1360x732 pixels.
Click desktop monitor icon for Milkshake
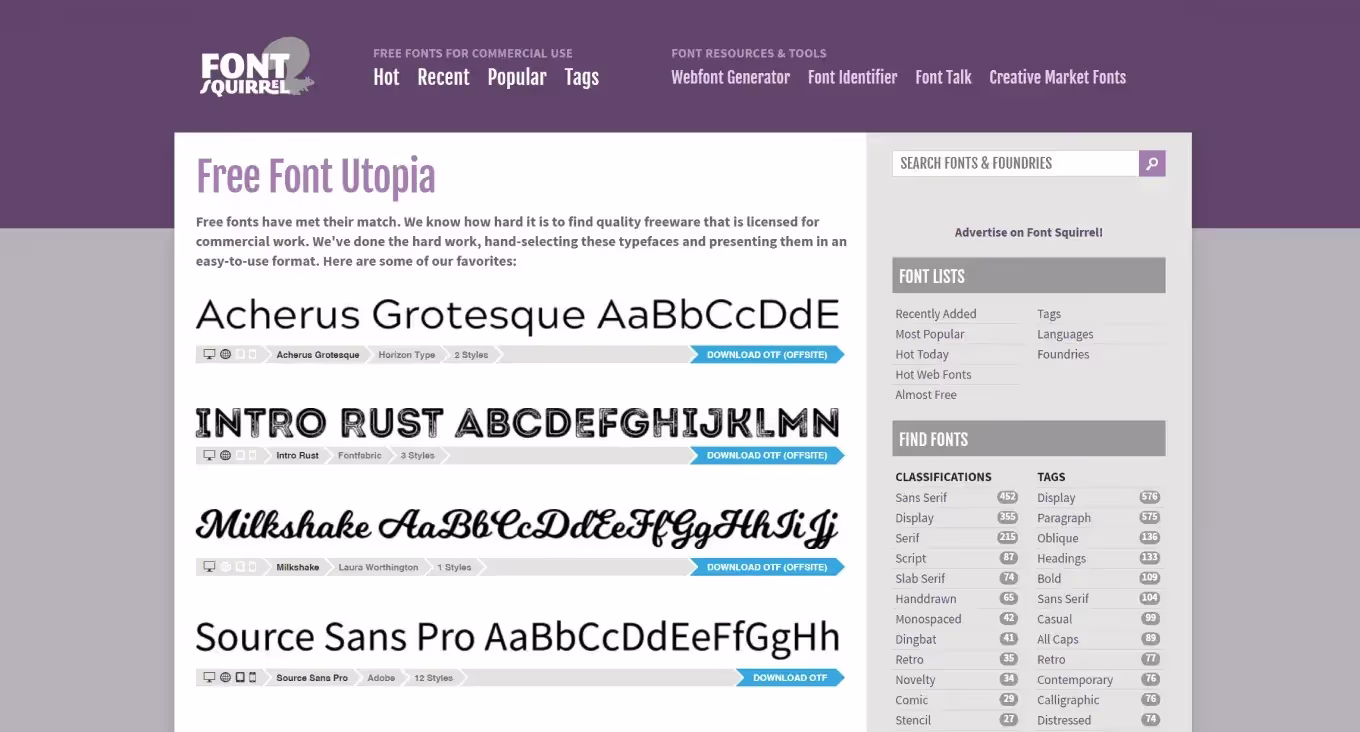pos(209,567)
